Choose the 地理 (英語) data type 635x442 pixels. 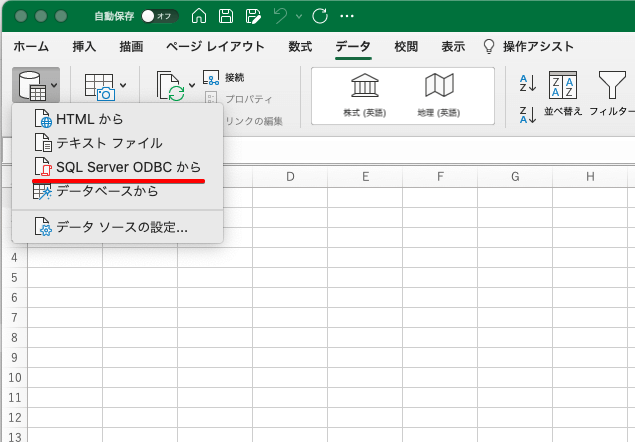(x=439, y=95)
